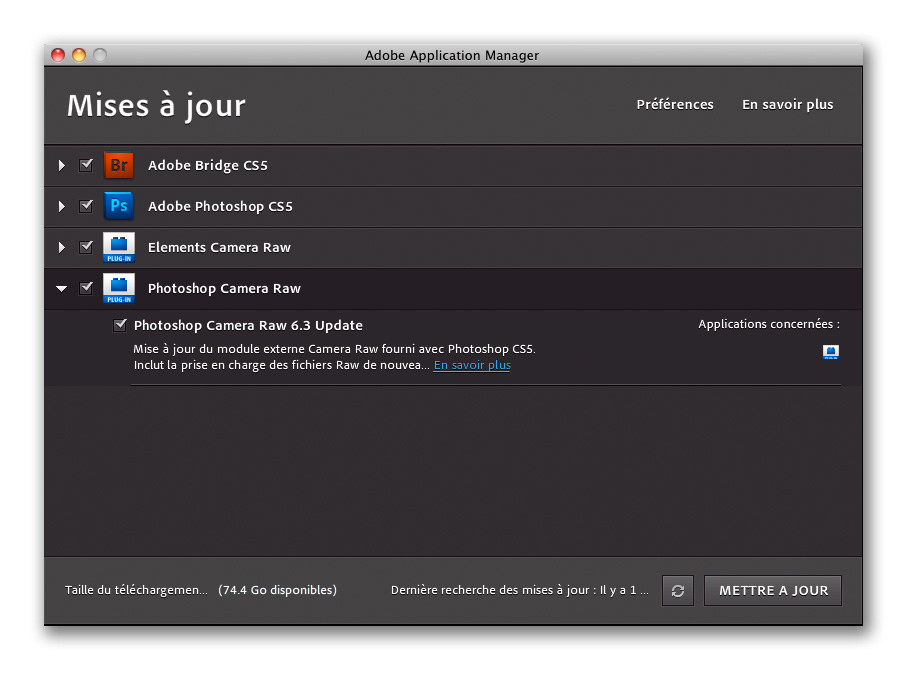The image size is (907, 679).
Task: Collapse the Photoshop Camera Raw row
Action: [61, 288]
